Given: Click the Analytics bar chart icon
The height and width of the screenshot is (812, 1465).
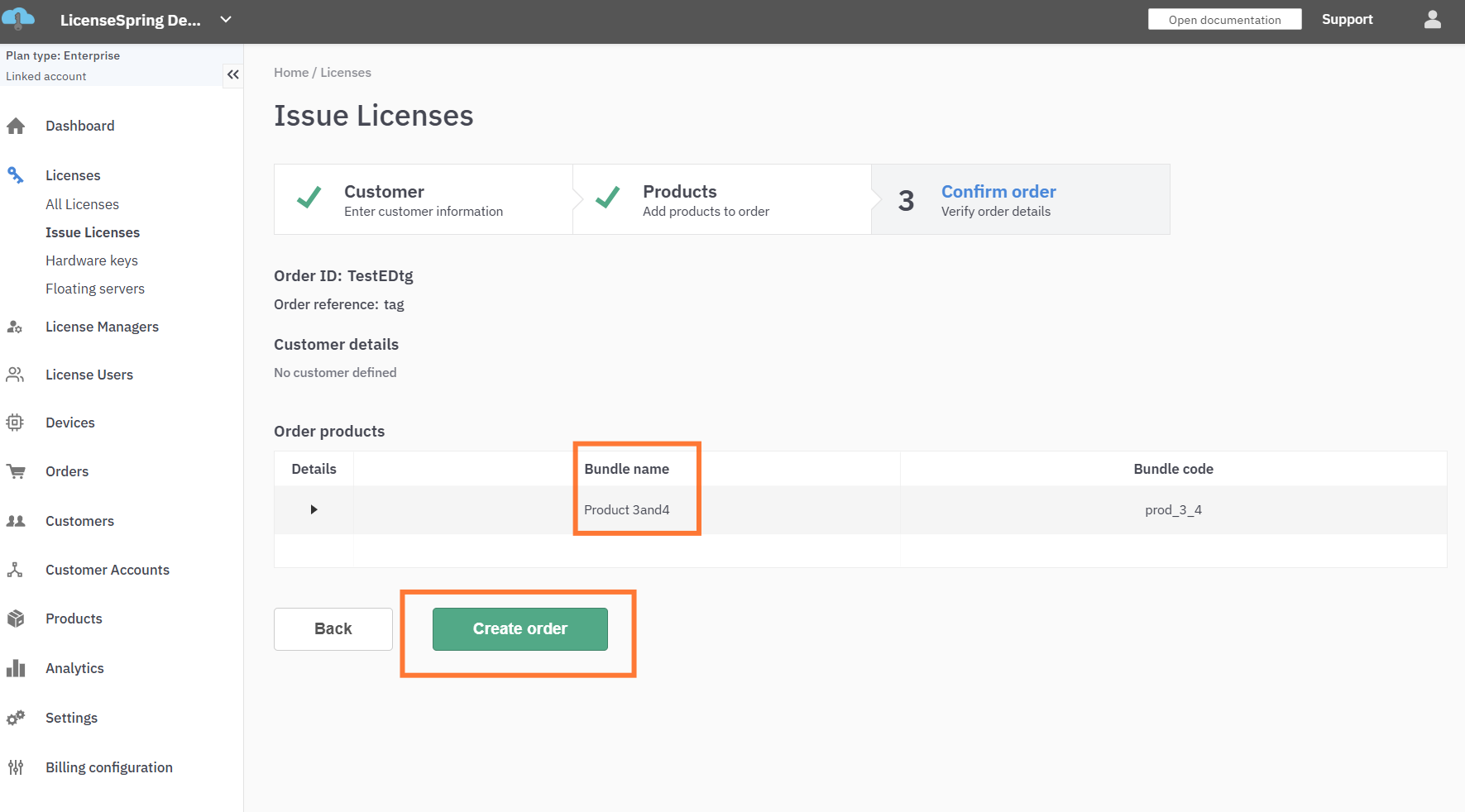Looking at the screenshot, I should (x=16, y=668).
